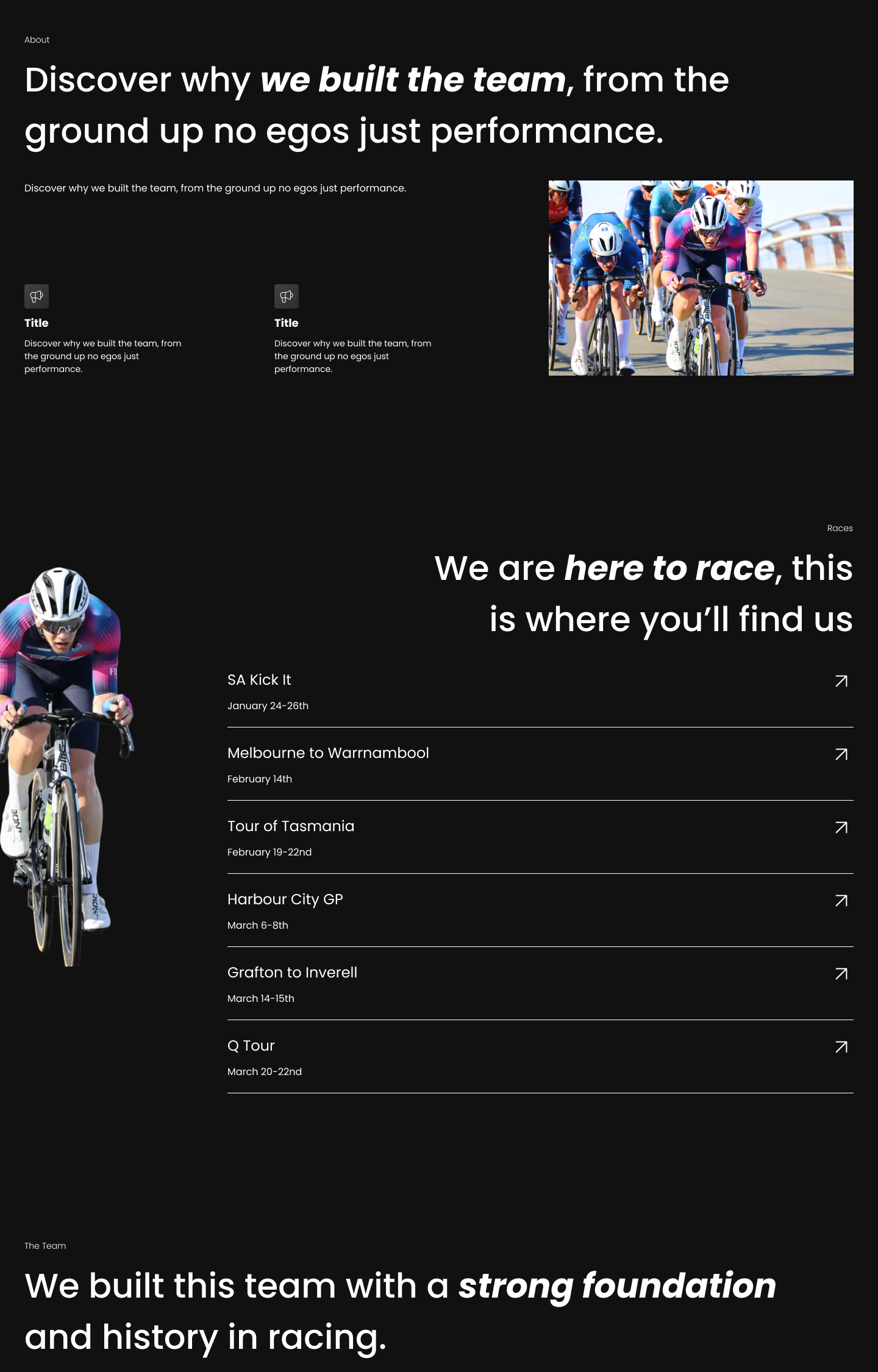The height and width of the screenshot is (1372, 878).
Task: Click the cycling peloton photo
Action: [701, 278]
